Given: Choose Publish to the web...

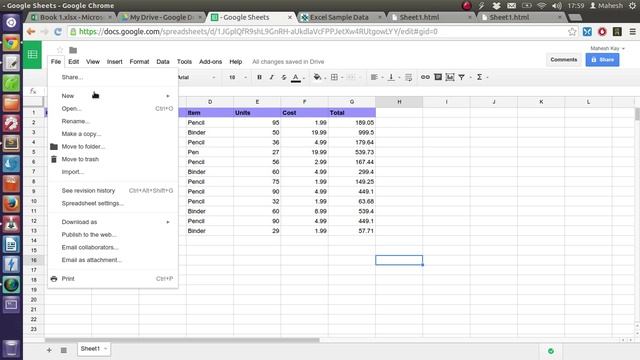Looking at the screenshot, I should coord(113,235).
